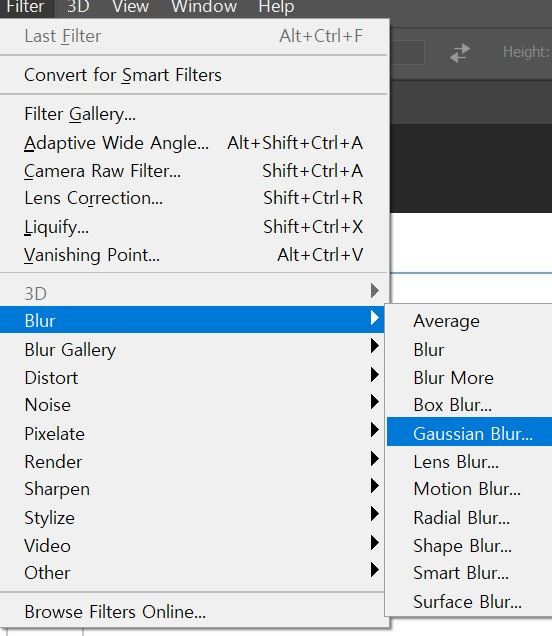
Task: Open Surface Blur dialog
Action: tap(469, 602)
